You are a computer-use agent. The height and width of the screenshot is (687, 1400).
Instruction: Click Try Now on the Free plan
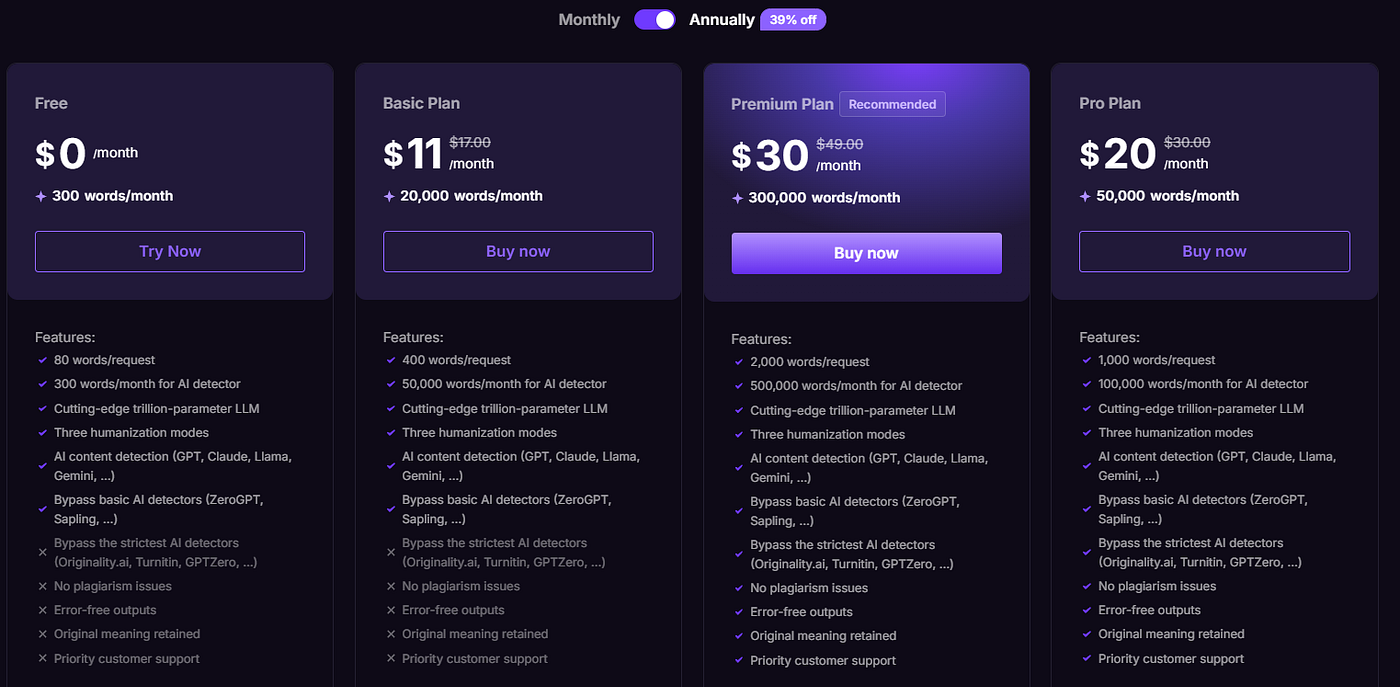point(170,251)
